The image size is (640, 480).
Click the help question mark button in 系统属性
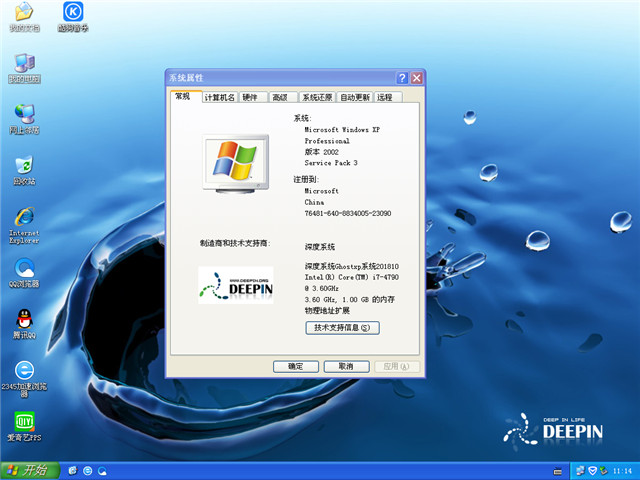click(x=402, y=78)
